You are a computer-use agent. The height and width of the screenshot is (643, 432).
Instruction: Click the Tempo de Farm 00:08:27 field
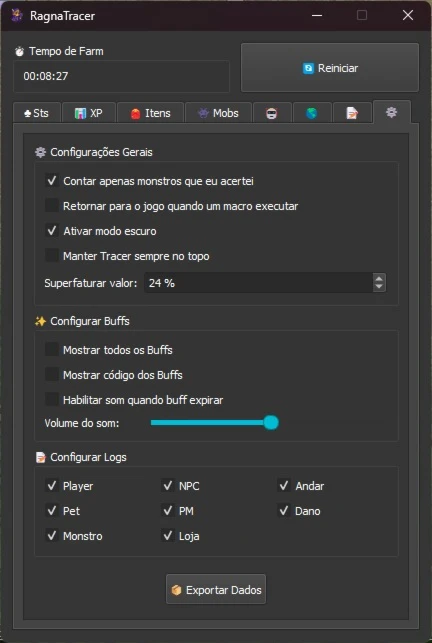click(121, 76)
